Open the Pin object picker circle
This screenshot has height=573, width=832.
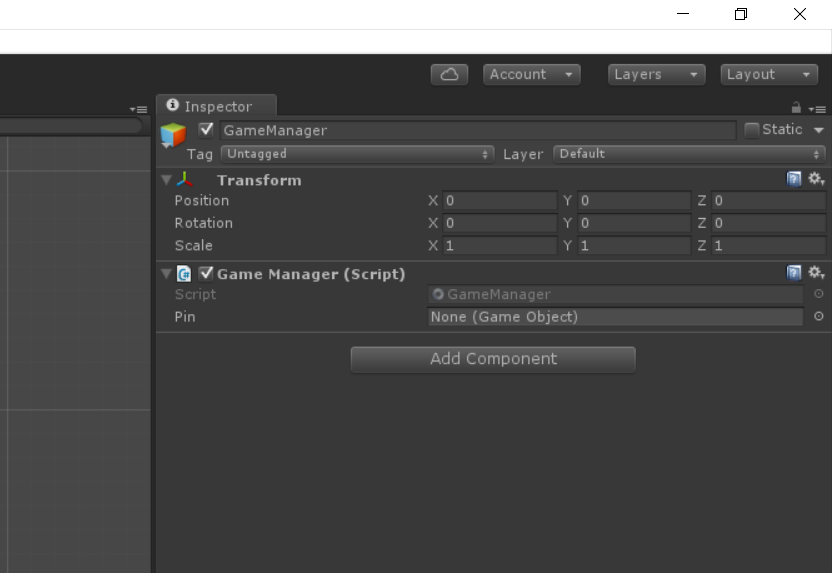click(819, 316)
